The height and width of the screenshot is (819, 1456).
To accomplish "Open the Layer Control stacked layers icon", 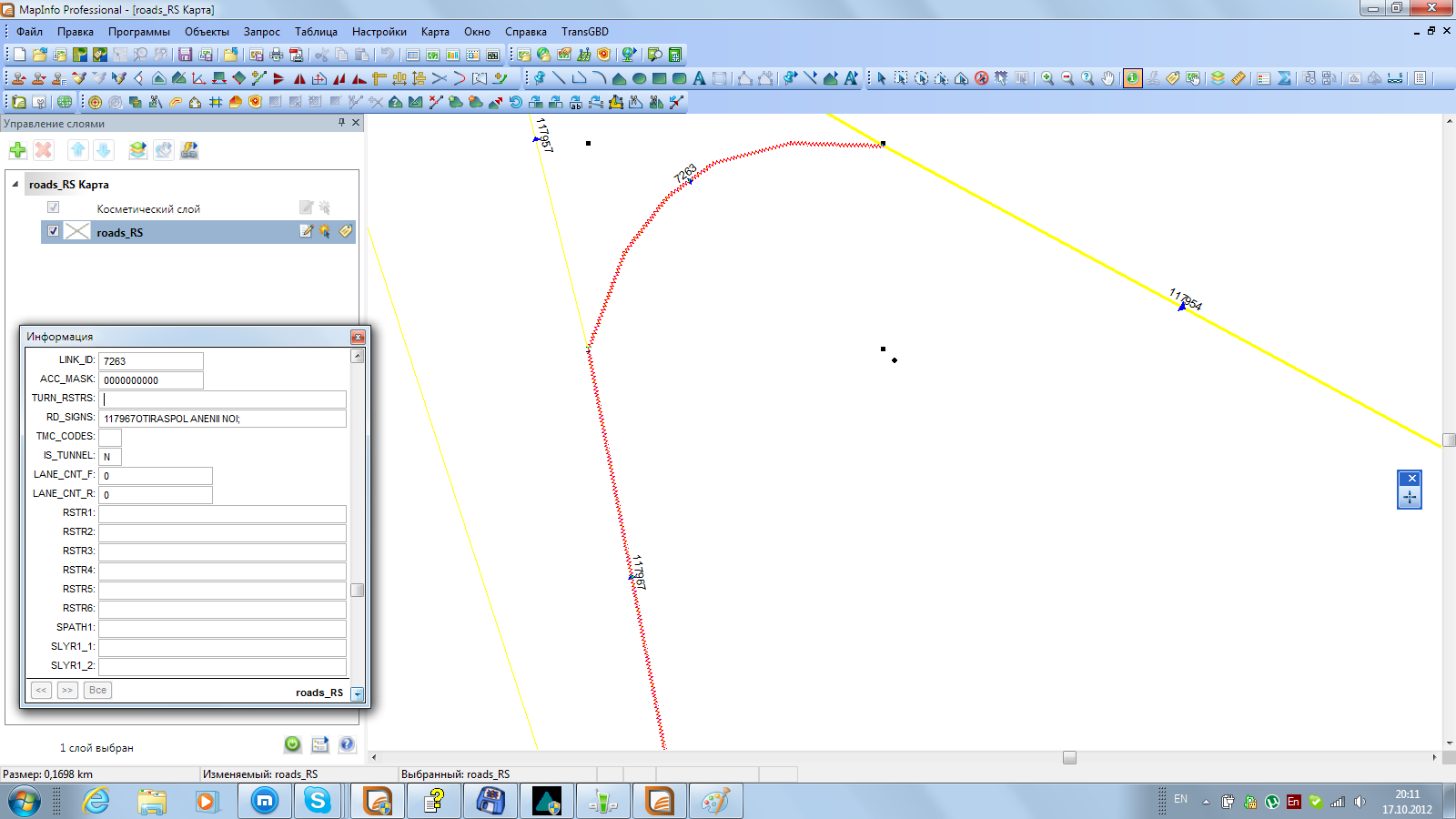I will [x=1218, y=78].
